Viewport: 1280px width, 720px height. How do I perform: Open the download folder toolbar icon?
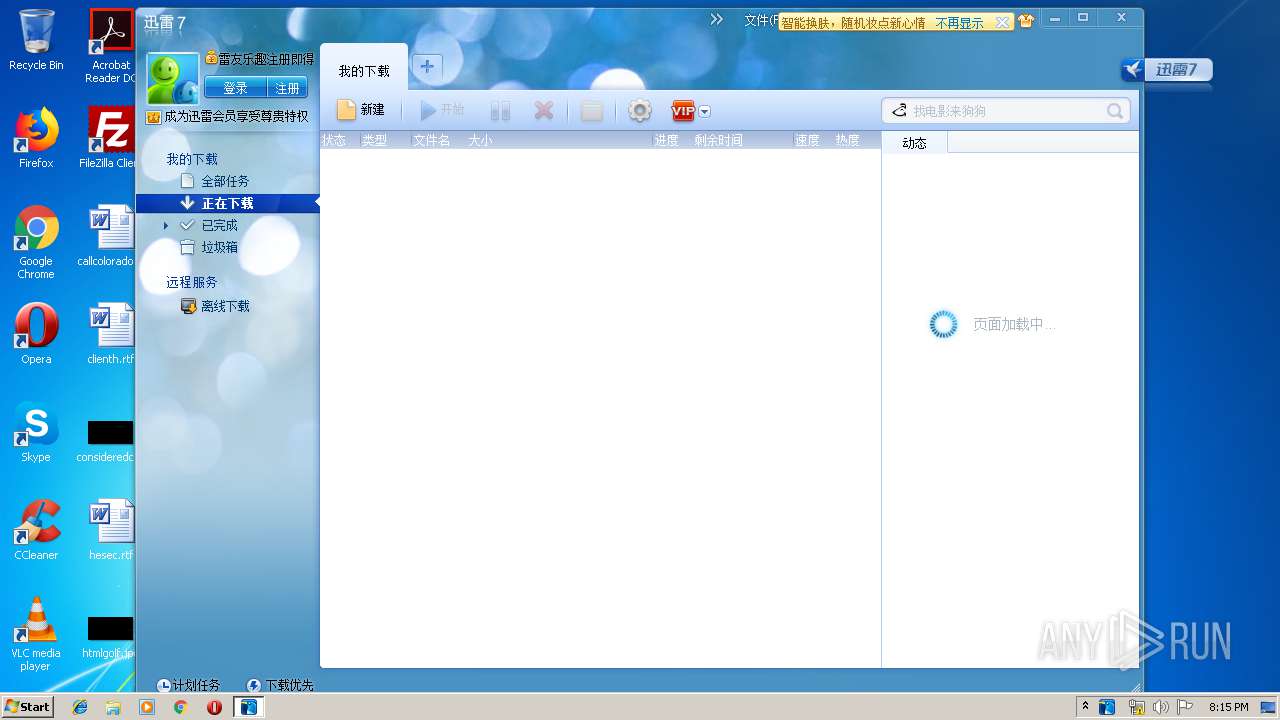(592, 111)
